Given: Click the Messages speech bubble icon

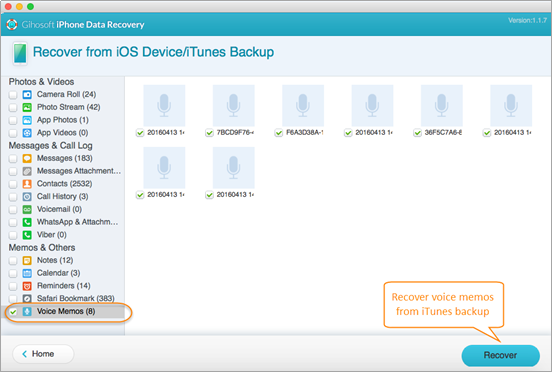Looking at the screenshot, I should pyautogui.click(x=27, y=158).
